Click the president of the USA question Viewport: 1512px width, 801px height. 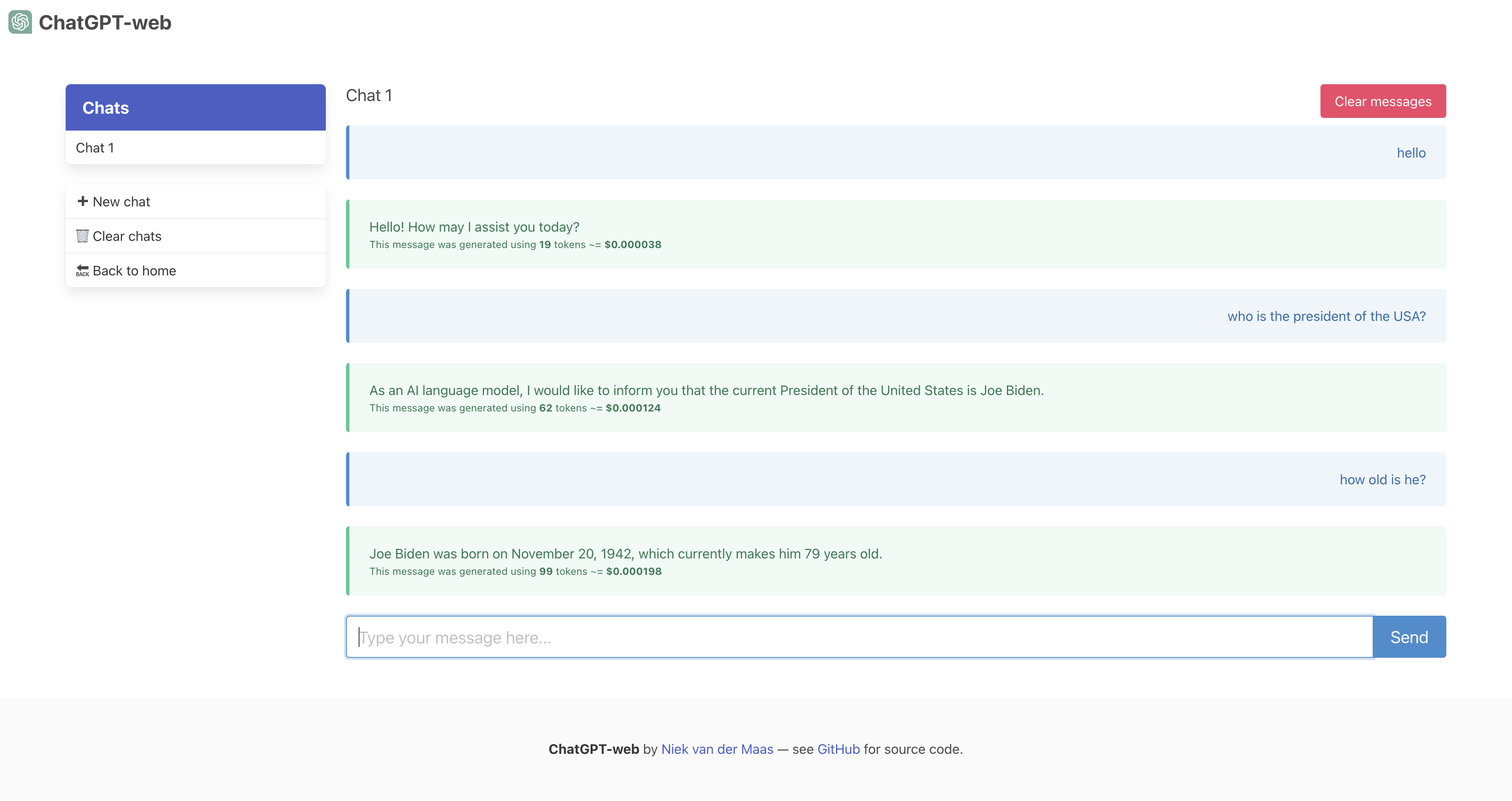pos(1326,317)
